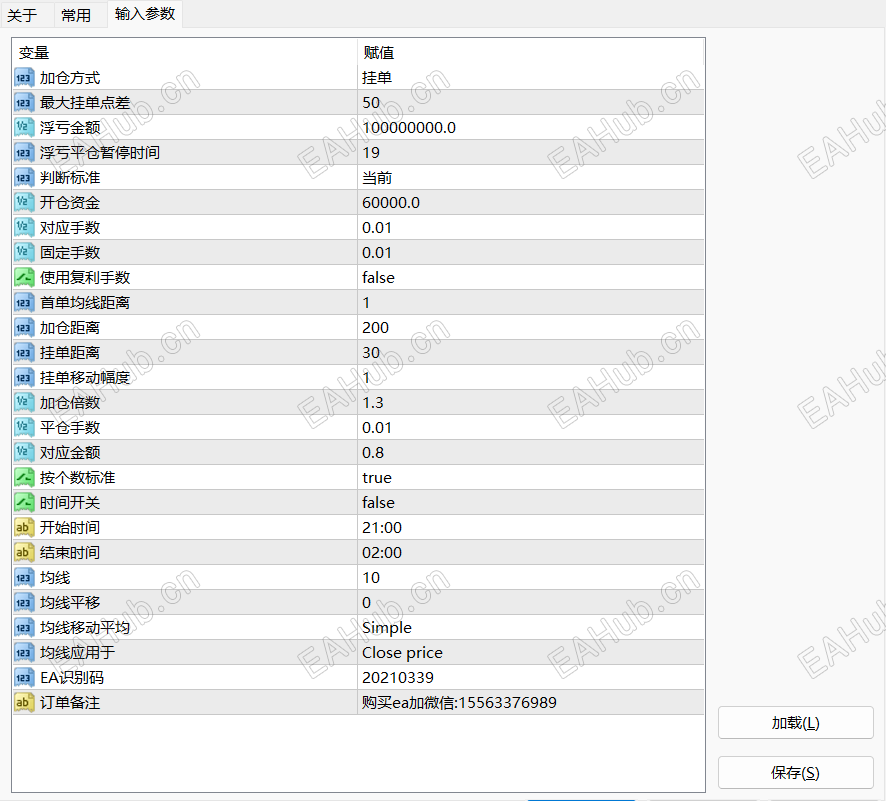Click the double-type icon beside 浮亏金额
The image size is (886, 801).
(x=24, y=127)
